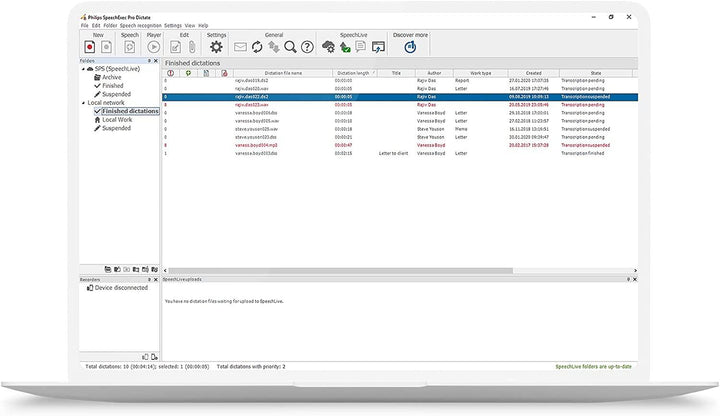Screen dimensions: 720x416
Task: Open the Edit menu
Action: 96,26
